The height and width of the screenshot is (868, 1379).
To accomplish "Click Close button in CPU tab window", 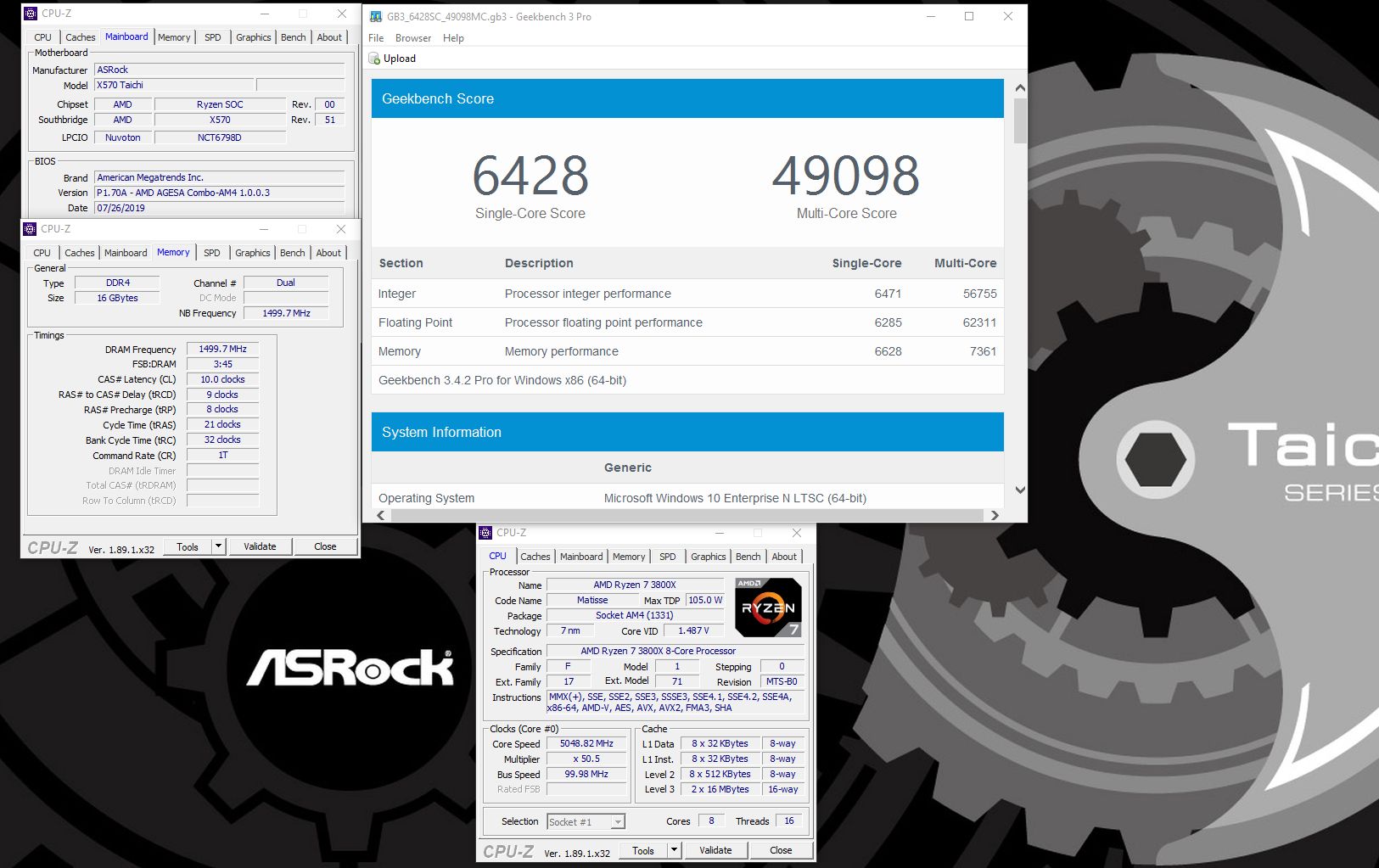I will click(x=781, y=851).
